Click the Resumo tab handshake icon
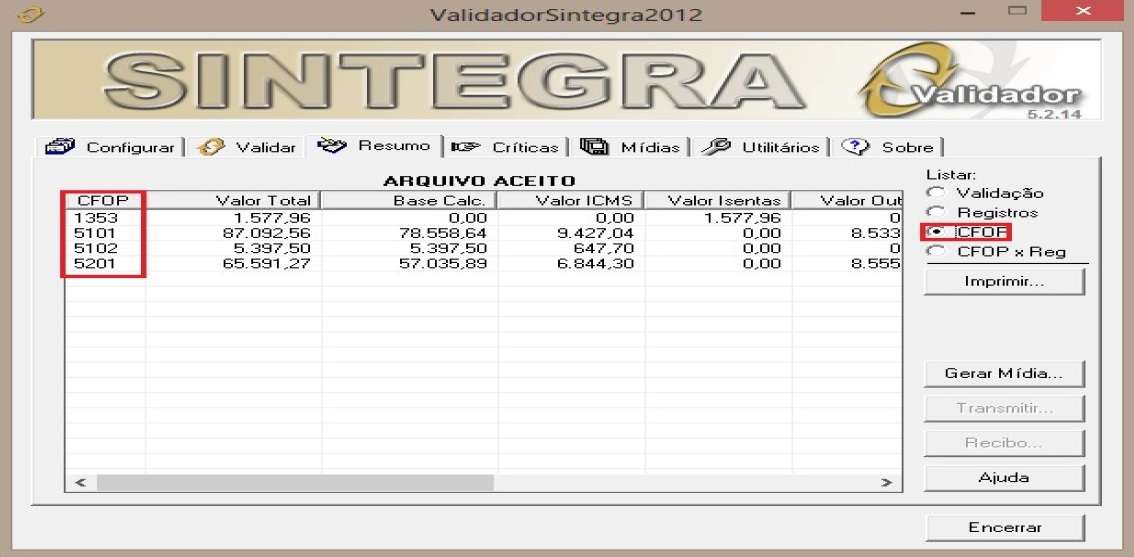This screenshot has width=1134, height=557. (332, 146)
